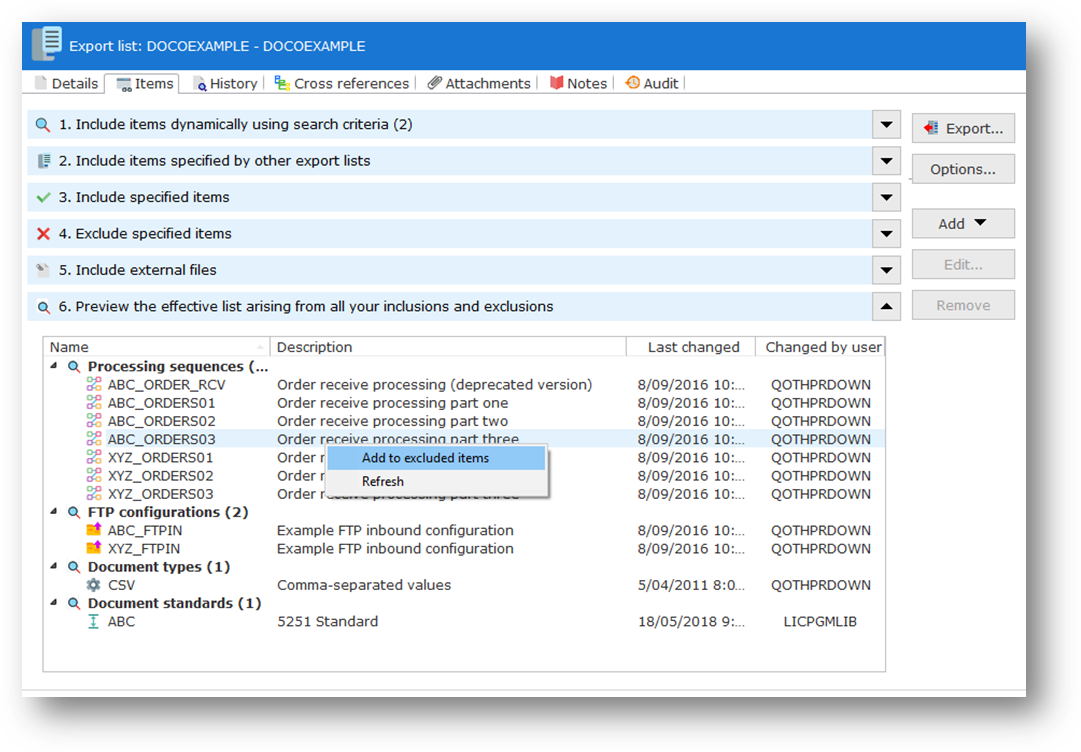This screenshot has height=752, width=1081.
Task: Open the Add dropdown button
Action: [962, 224]
